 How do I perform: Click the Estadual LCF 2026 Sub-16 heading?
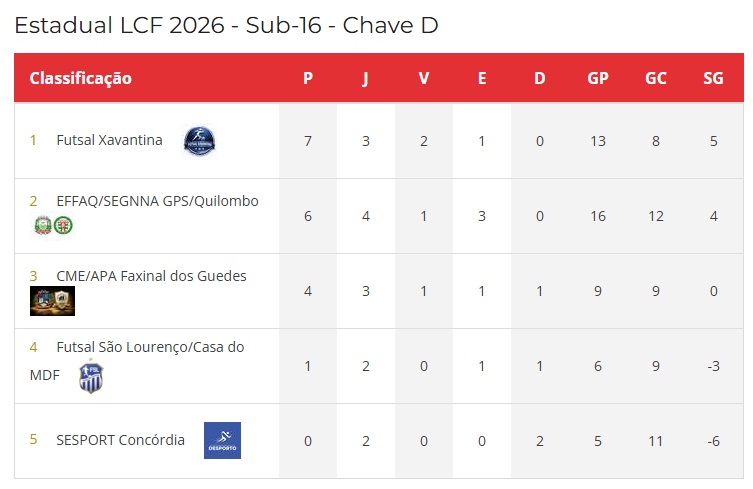[226, 25]
